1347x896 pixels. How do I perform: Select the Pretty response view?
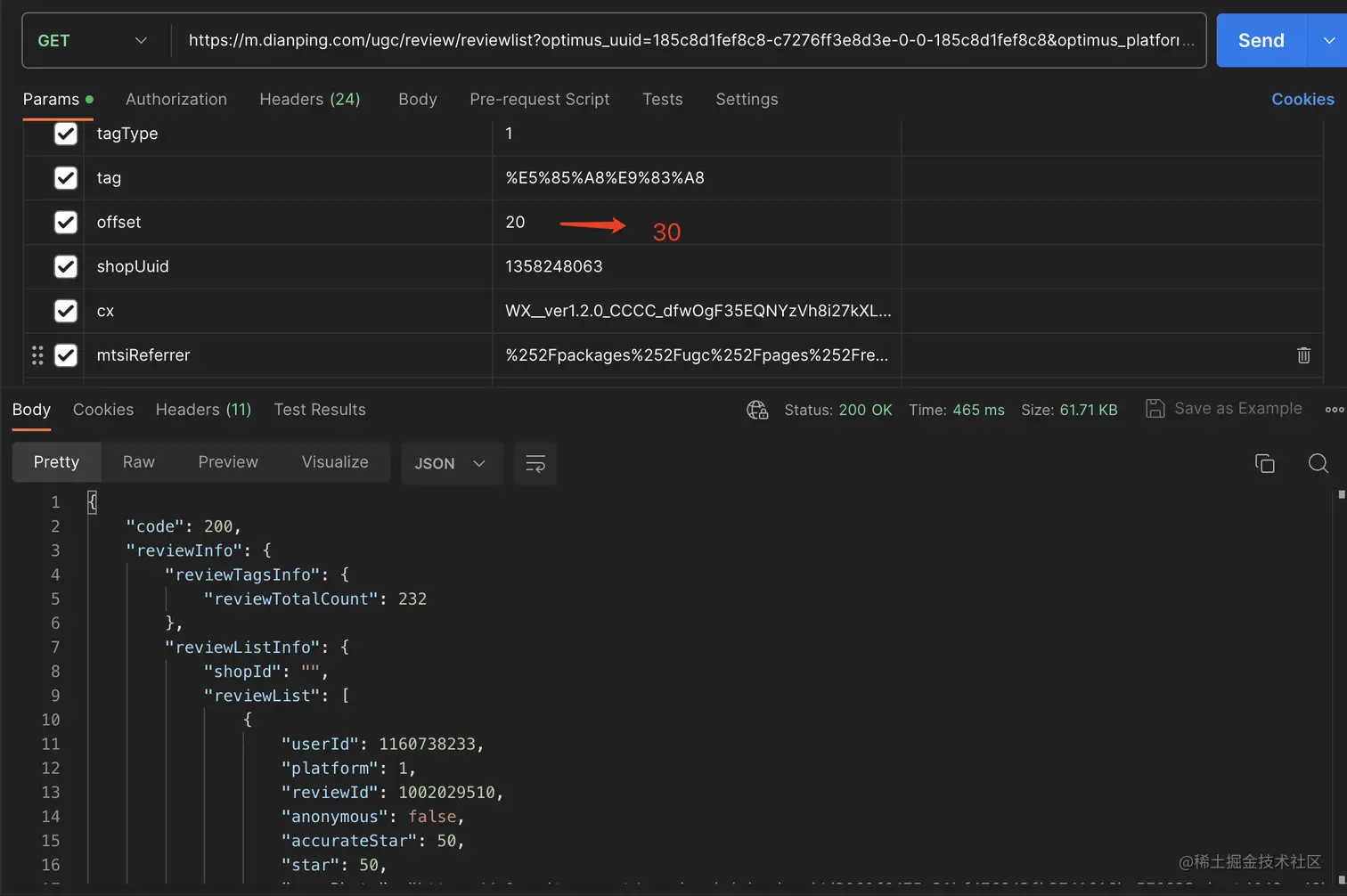56,462
